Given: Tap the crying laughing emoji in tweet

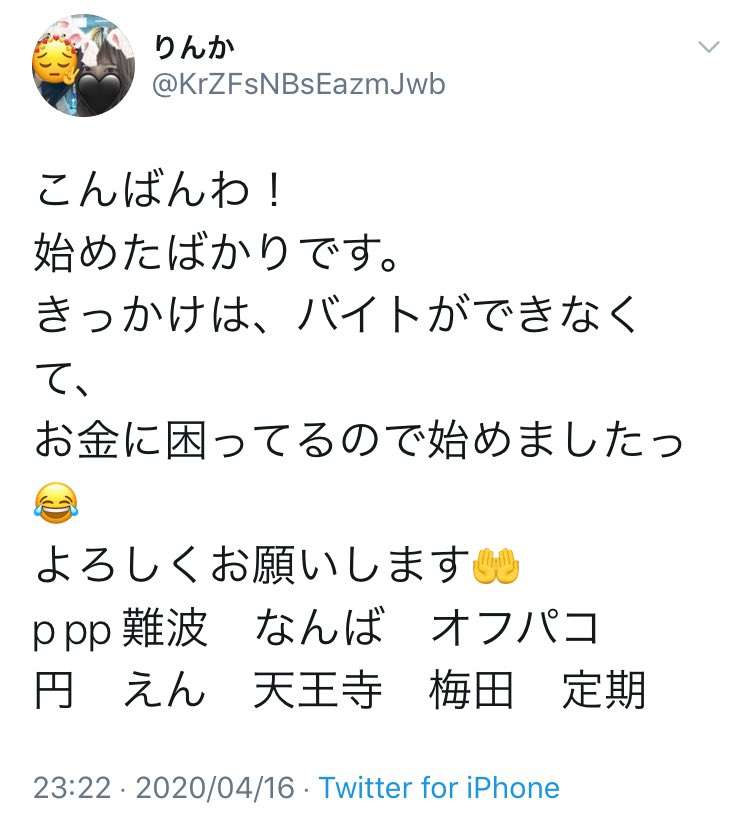Looking at the screenshot, I should pos(56,502).
